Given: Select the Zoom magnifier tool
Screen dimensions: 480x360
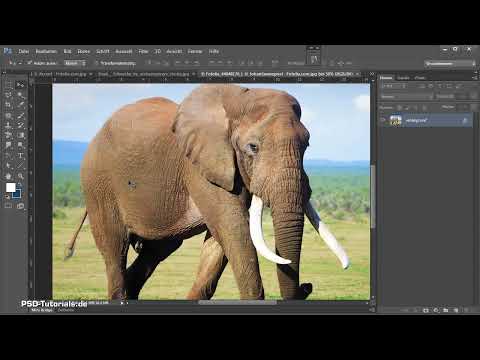Looking at the screenshot, I should point(20,176).
